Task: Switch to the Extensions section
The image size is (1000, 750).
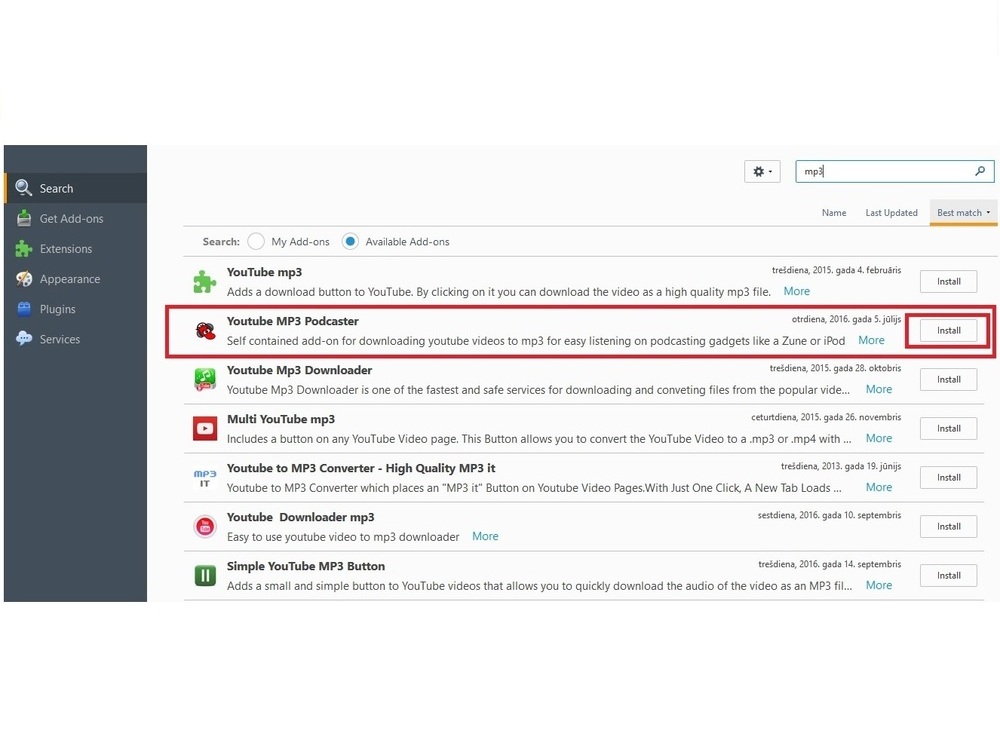Action: pos(75,249)
